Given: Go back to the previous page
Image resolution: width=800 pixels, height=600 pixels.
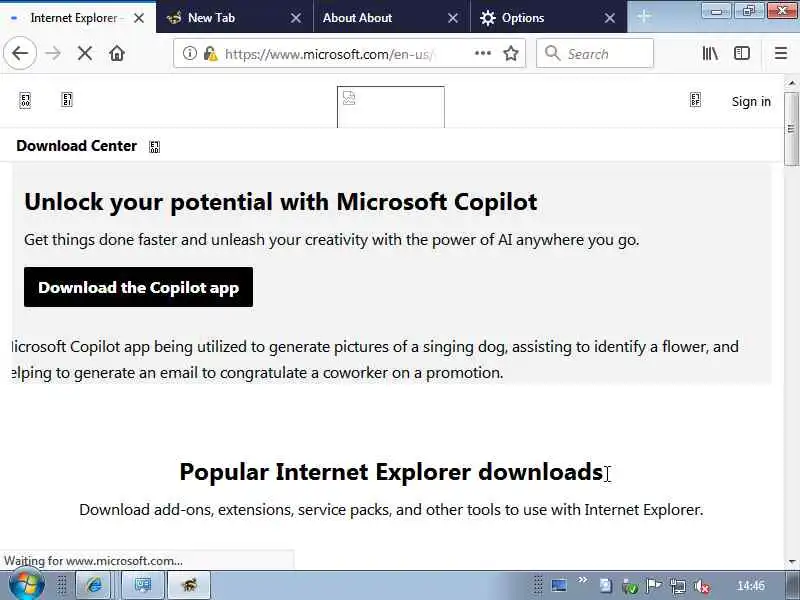Looking at the screenshot, I should point(20,53).
